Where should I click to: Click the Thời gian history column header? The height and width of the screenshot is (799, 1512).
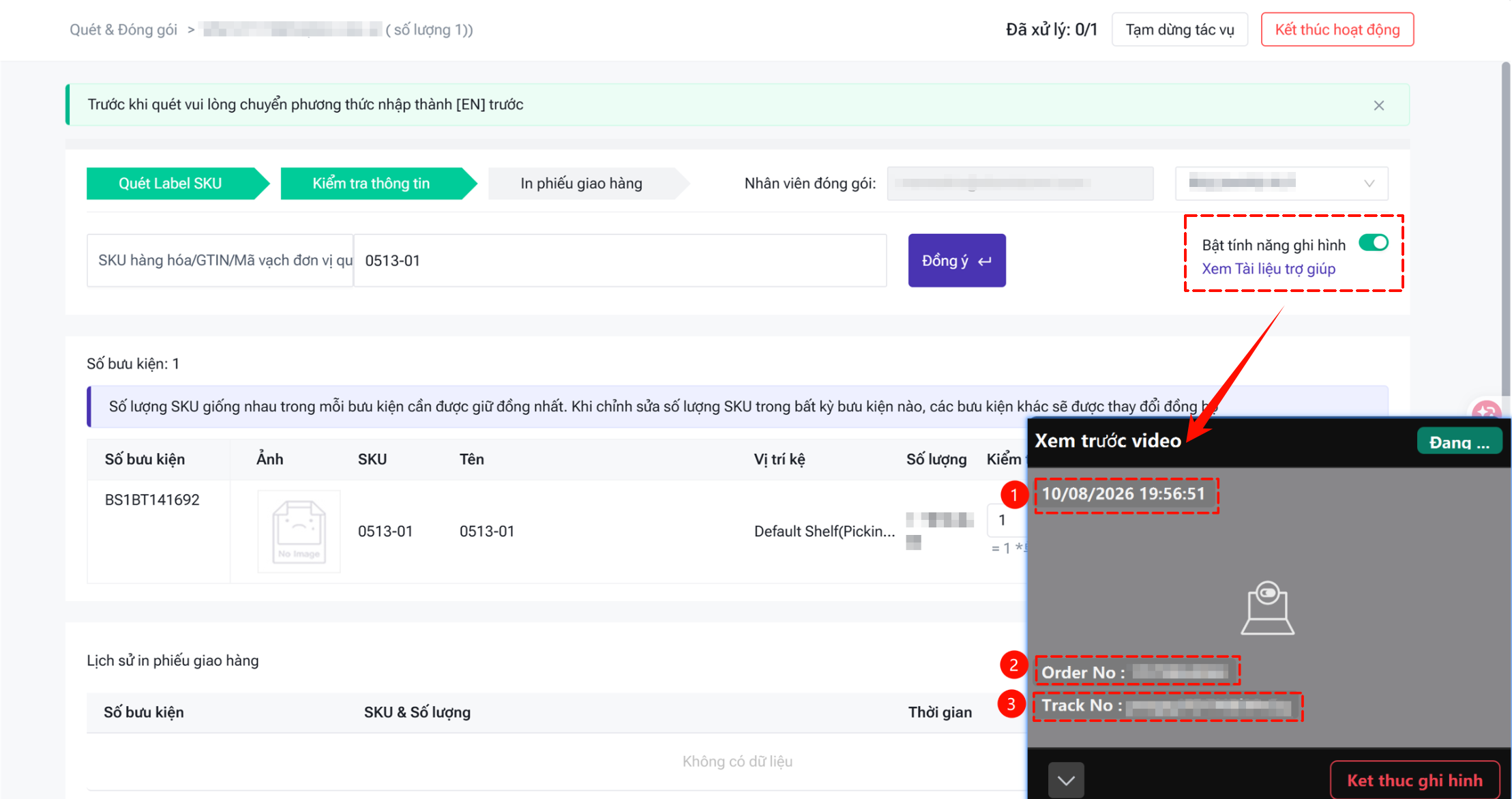tap(940, 712)
